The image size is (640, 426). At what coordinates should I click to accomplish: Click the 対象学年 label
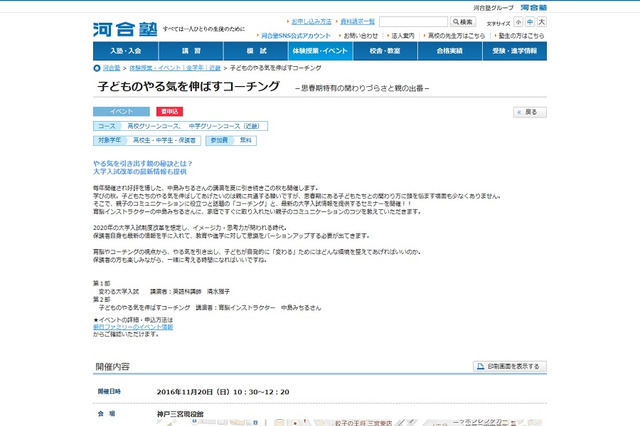109,140
